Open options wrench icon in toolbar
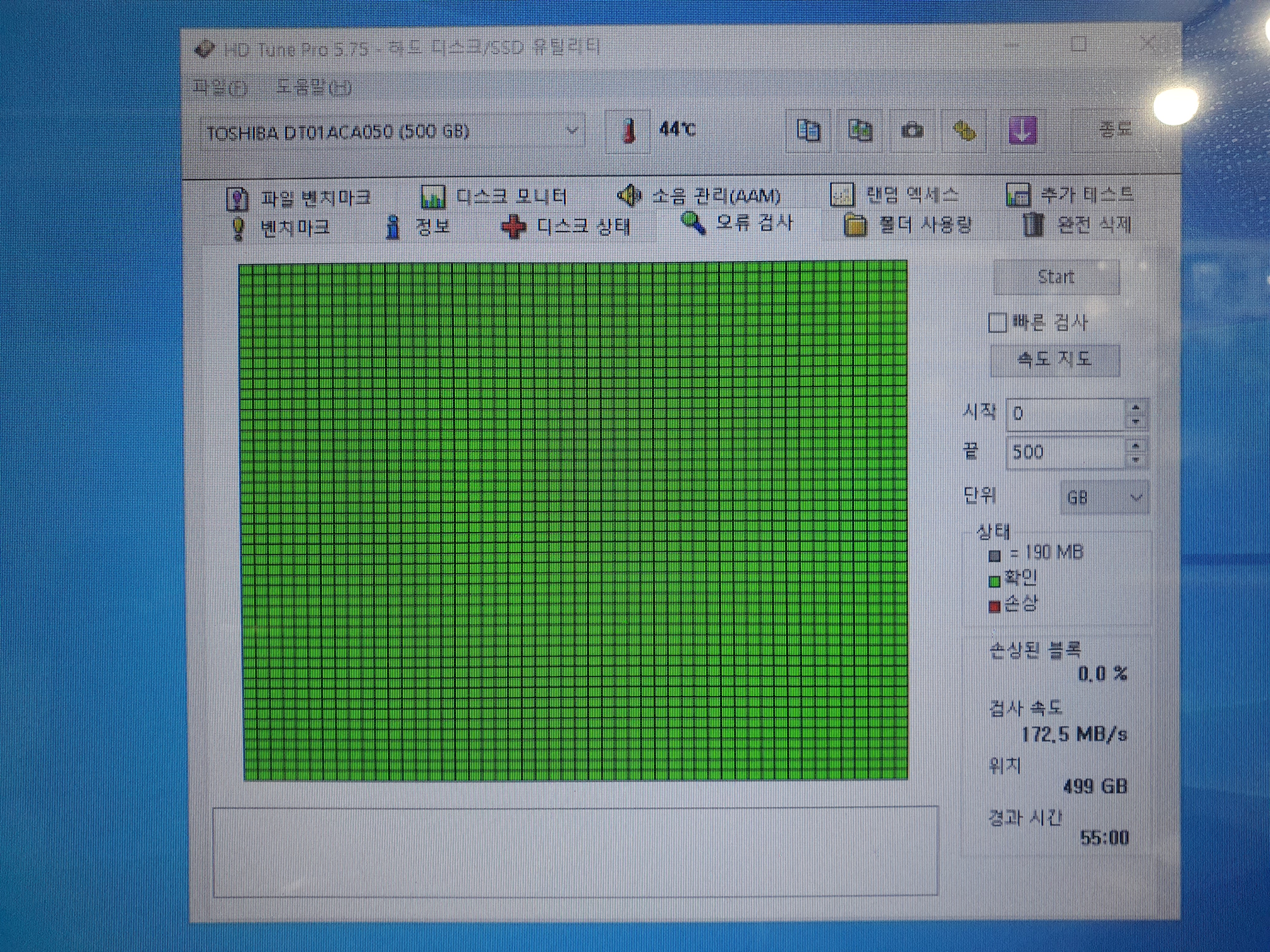This screenshot has width=1270, height=952. (x=964, y=131)
